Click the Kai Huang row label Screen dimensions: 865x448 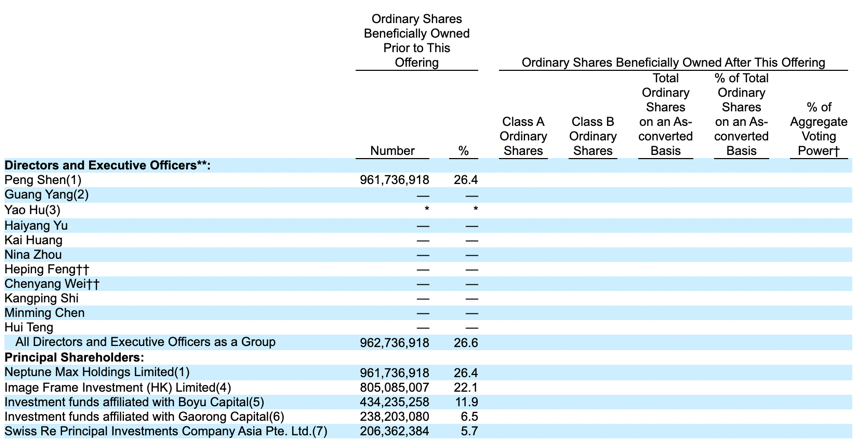tap(33, 240)
